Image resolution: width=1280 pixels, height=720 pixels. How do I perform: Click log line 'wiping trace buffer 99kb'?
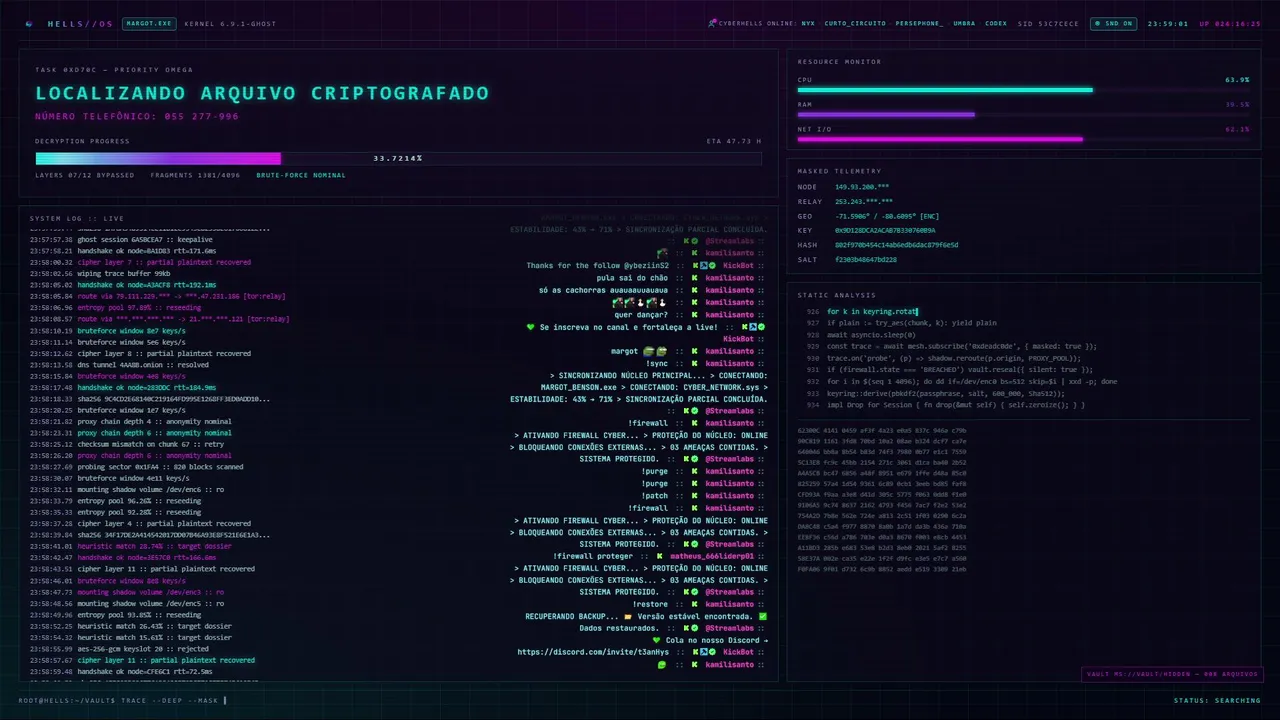pyautogui.click(x=124, y=273)
